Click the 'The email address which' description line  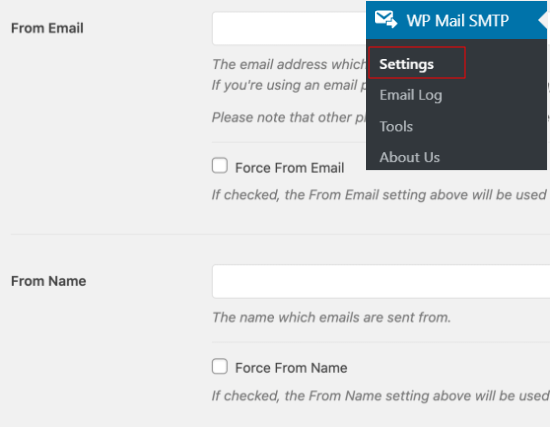coord(289,64)
